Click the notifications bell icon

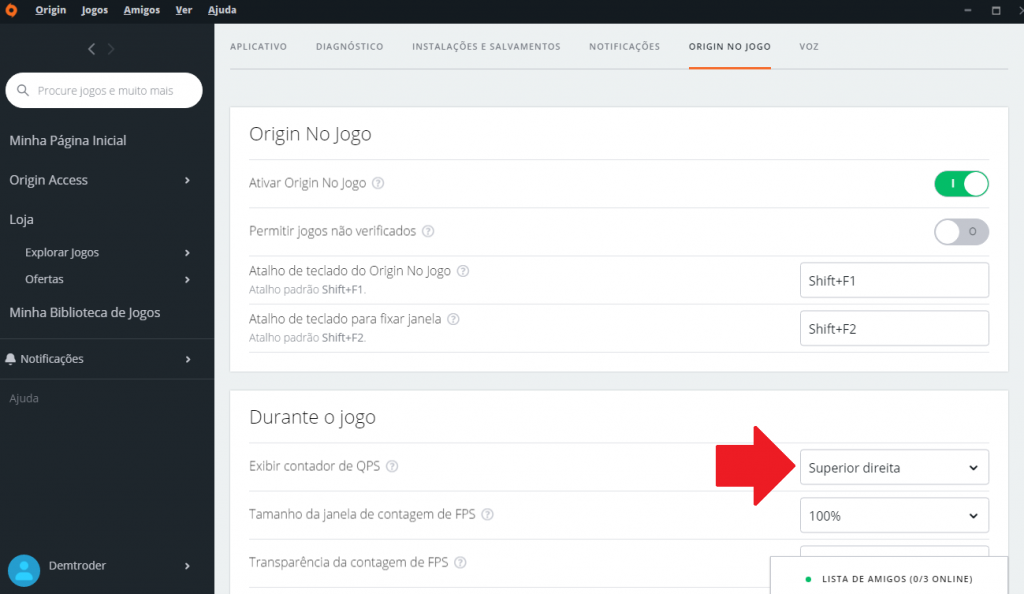pyautogui.click(x=10, y=359)
